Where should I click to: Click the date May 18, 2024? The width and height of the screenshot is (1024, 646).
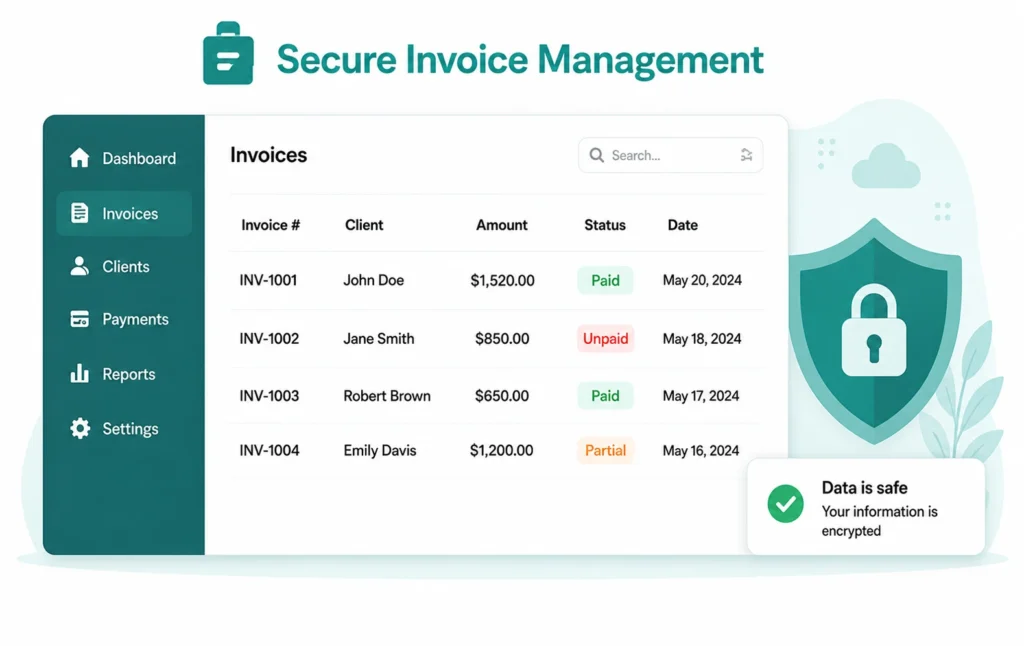tap(701, 338)
